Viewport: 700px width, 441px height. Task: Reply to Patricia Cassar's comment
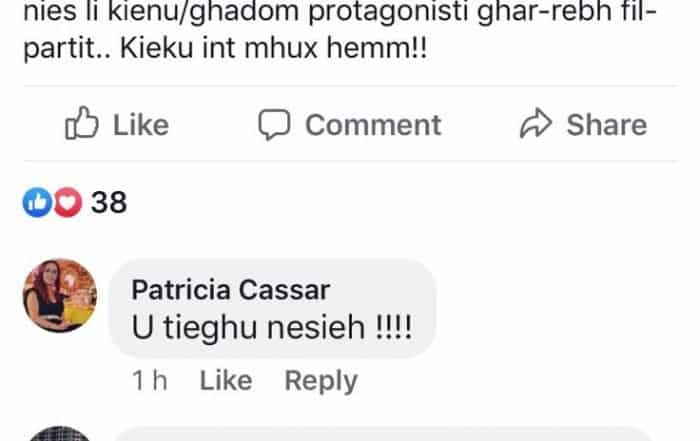coord(321,382)
